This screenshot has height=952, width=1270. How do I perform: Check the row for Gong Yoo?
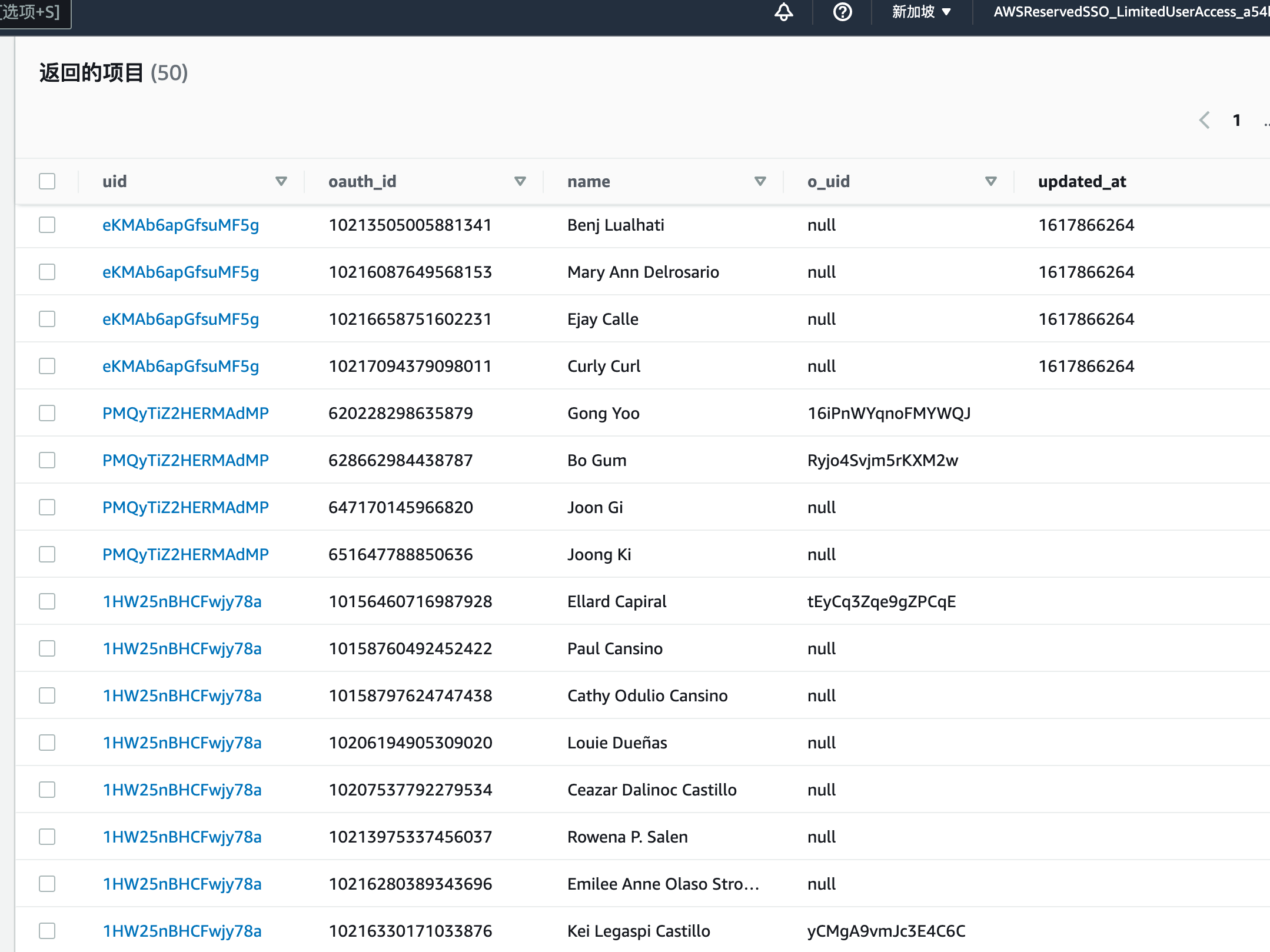47,413
